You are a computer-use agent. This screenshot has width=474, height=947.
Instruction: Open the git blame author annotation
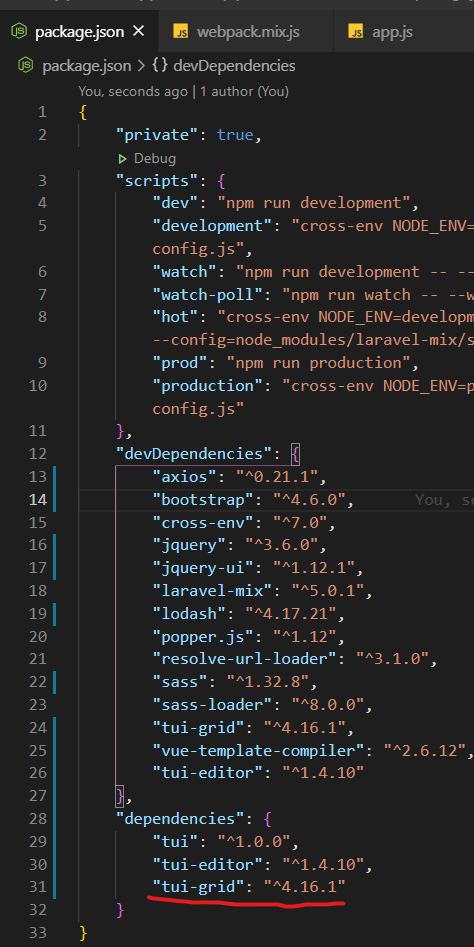[184, 92]
